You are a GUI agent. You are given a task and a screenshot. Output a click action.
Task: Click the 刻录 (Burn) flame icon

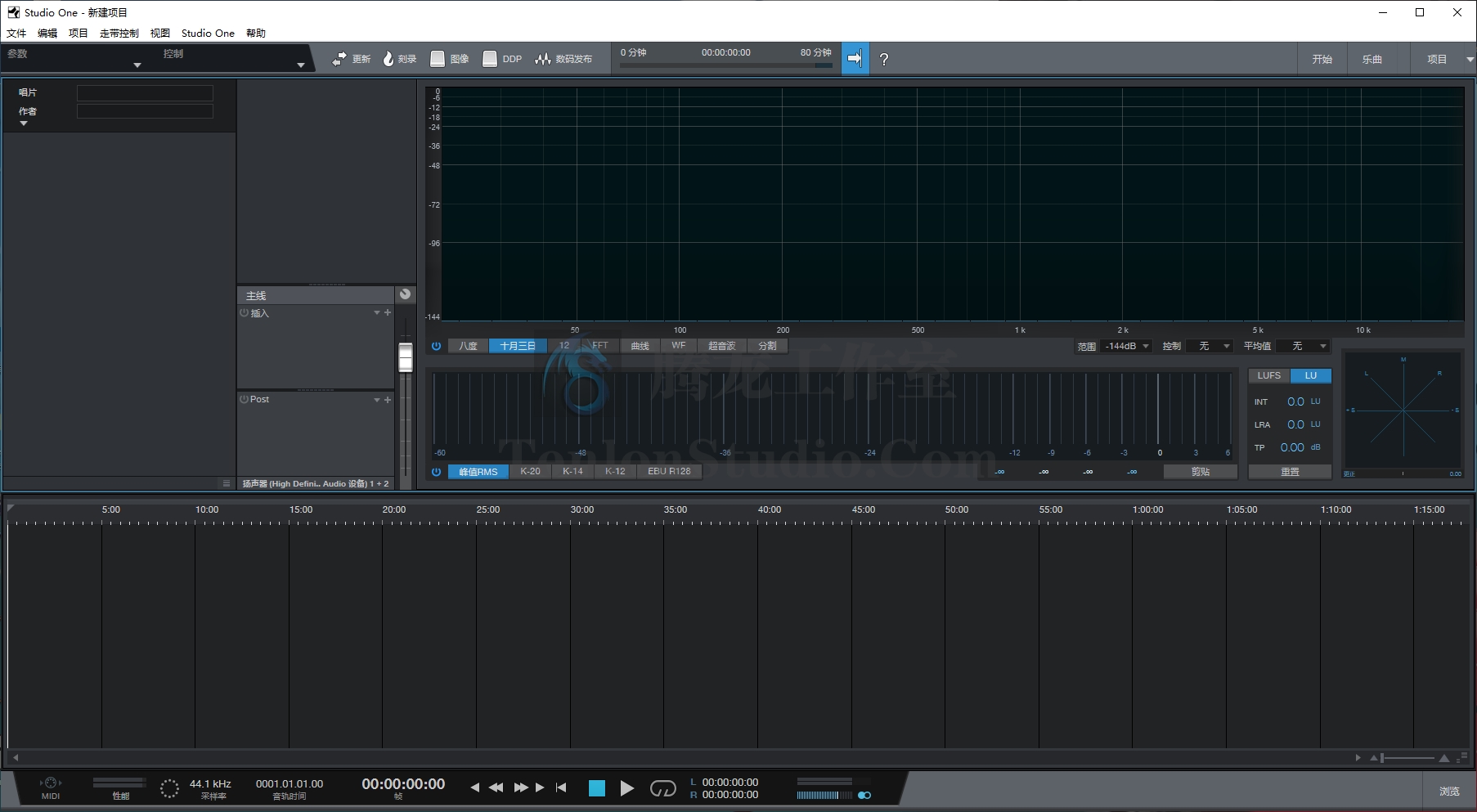point(388,59)
